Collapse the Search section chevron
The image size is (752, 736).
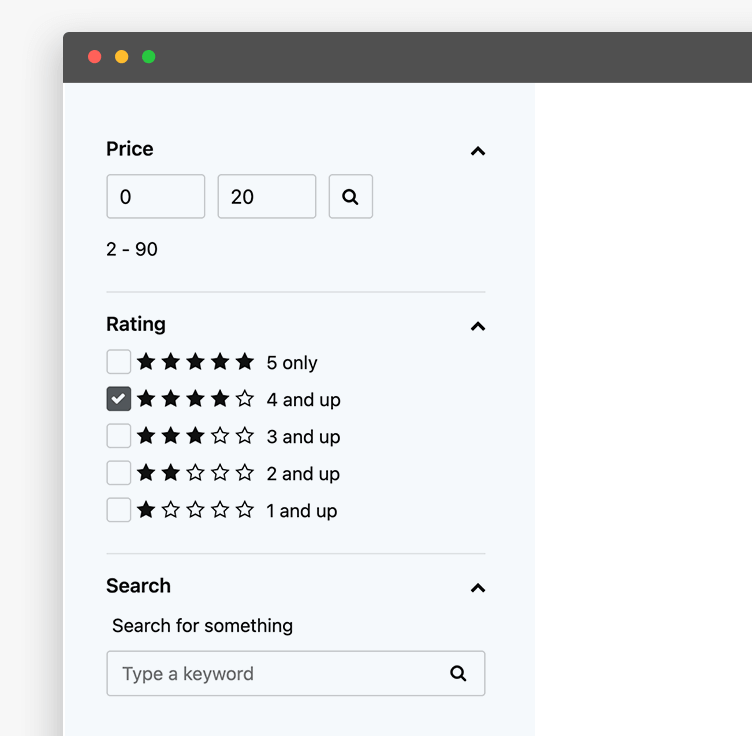tap(478, 588)
